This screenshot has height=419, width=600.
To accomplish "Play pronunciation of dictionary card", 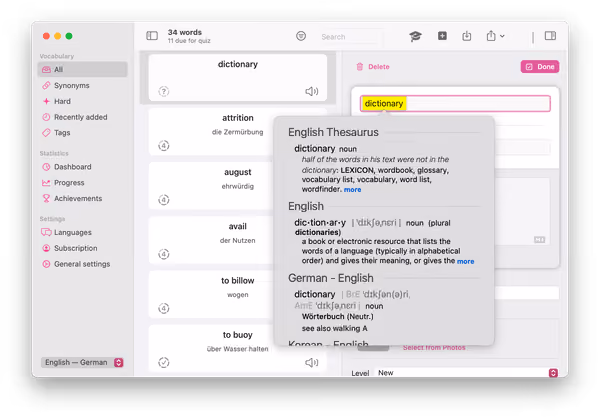I will 311,91.
